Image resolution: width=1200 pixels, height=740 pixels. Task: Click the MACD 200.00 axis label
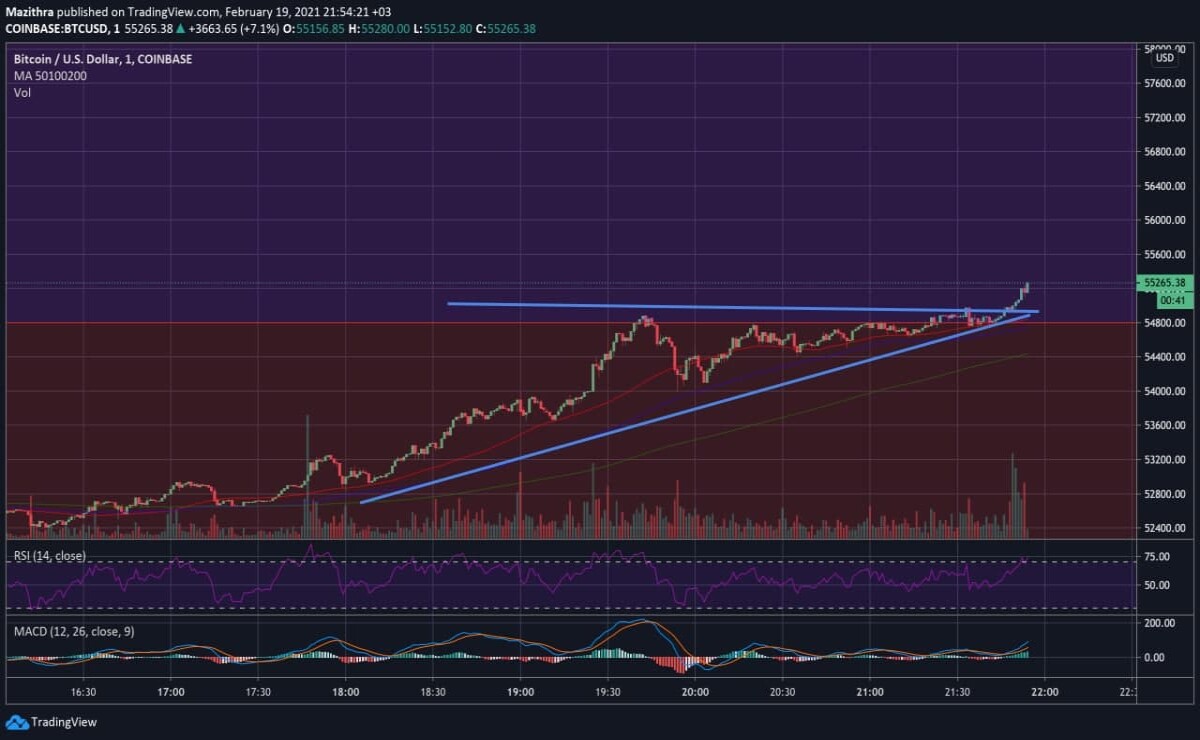click(x=1161, y=623)
